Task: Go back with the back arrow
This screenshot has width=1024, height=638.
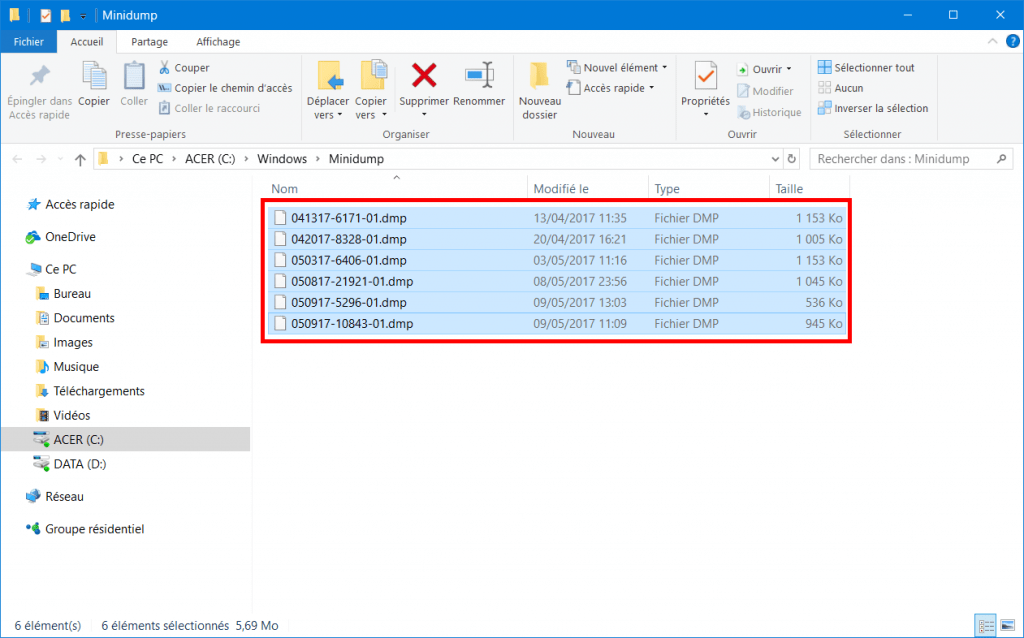Action: click(x=18, y=159)
